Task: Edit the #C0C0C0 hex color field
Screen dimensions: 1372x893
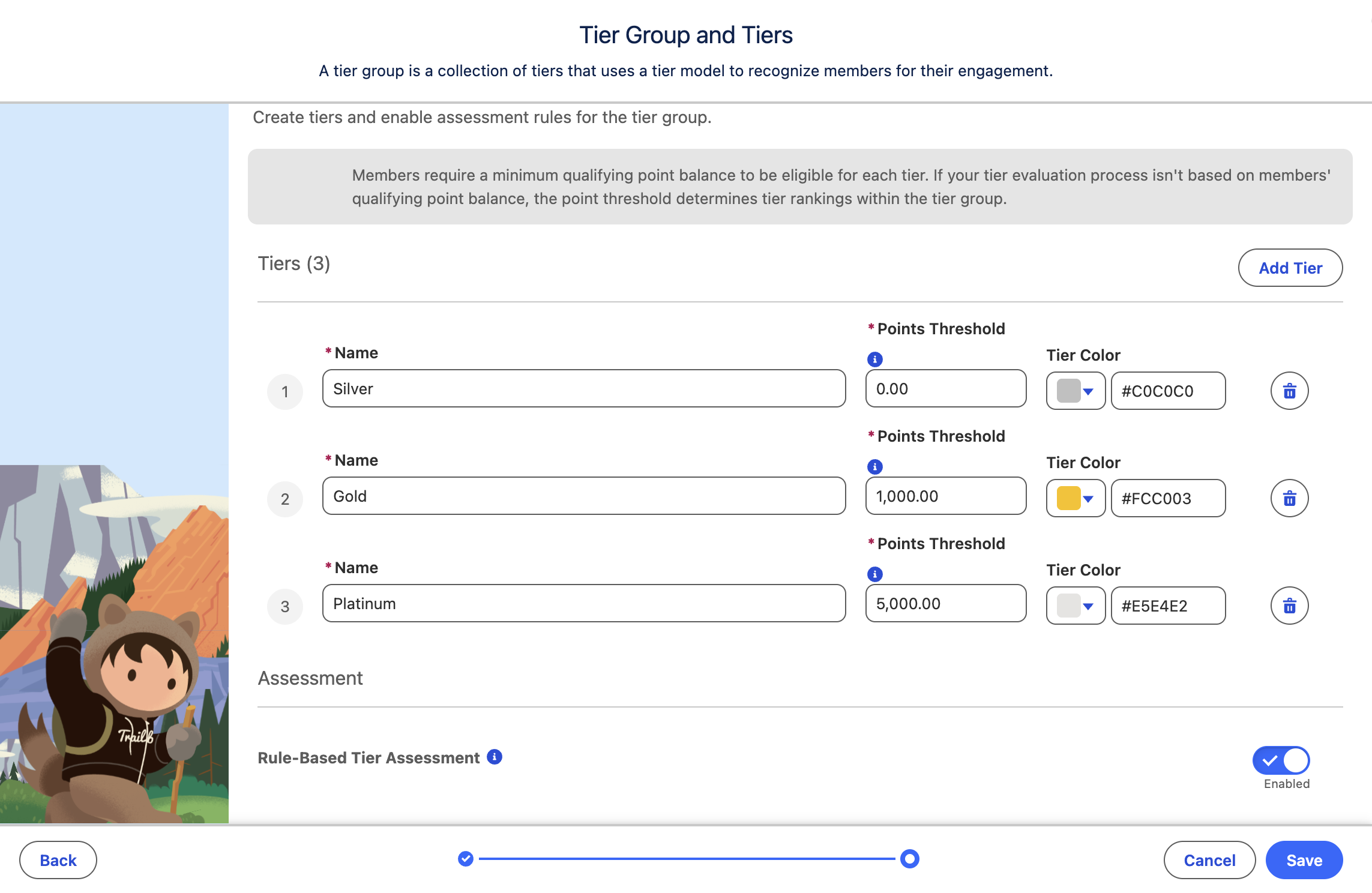Action: (x=1168, y=391)
